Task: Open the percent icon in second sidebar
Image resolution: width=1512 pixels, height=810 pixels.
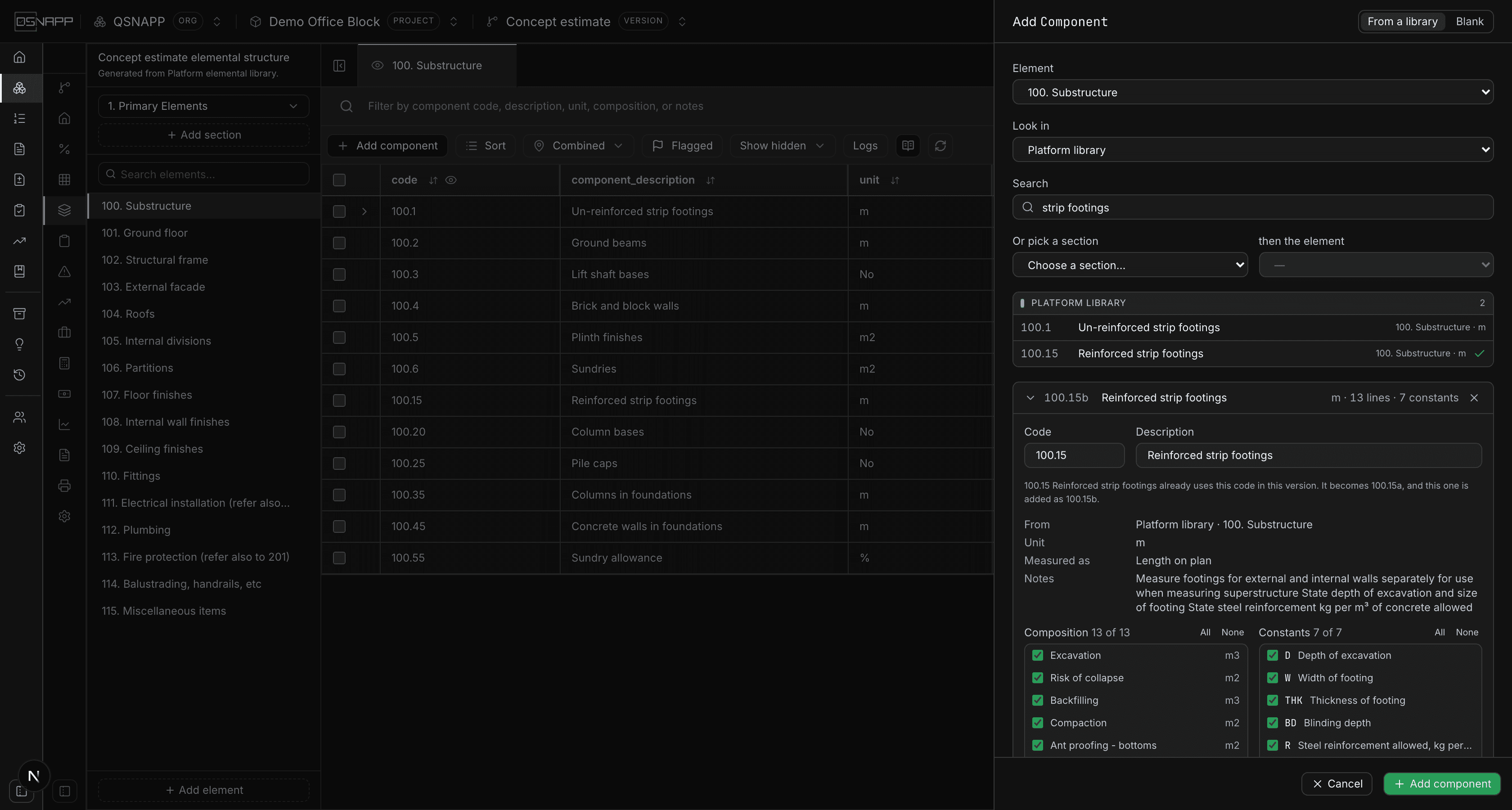Action: click(x=64, y=149)
